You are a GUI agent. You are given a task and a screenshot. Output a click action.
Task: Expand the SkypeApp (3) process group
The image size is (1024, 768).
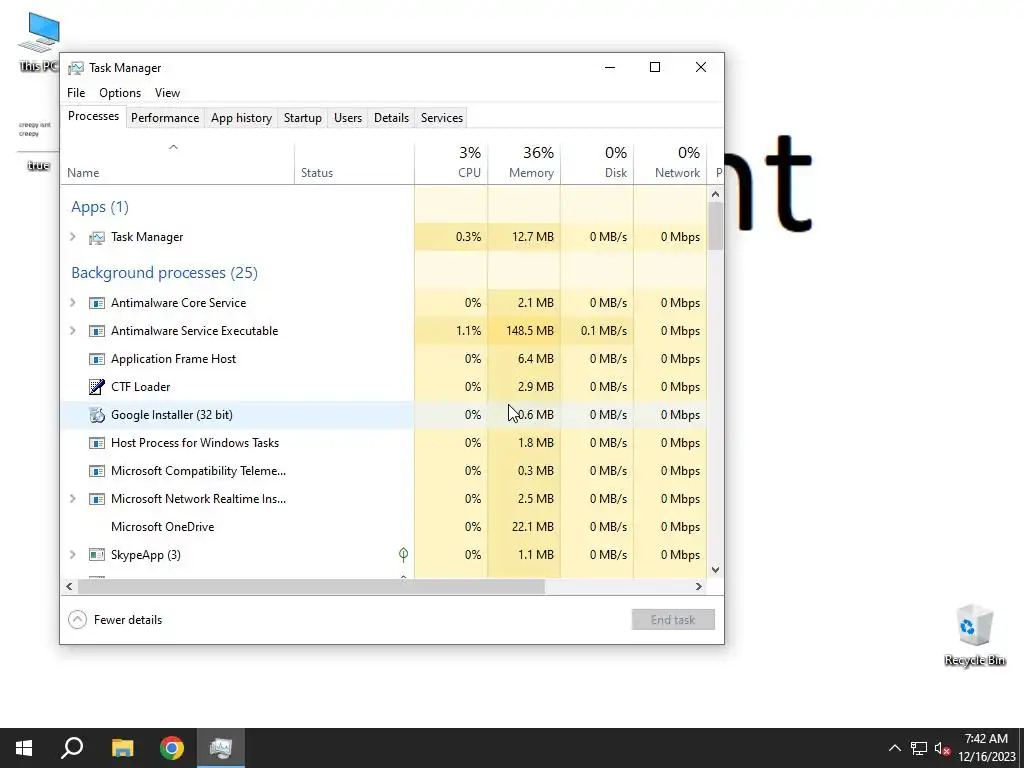pyautogui.click(x=72, y=554)
